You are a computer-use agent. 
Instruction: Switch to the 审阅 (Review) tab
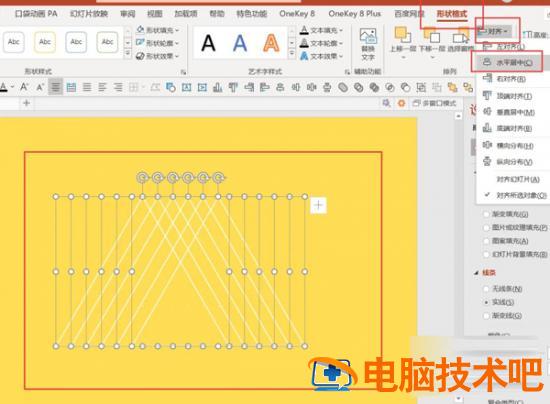128,14
